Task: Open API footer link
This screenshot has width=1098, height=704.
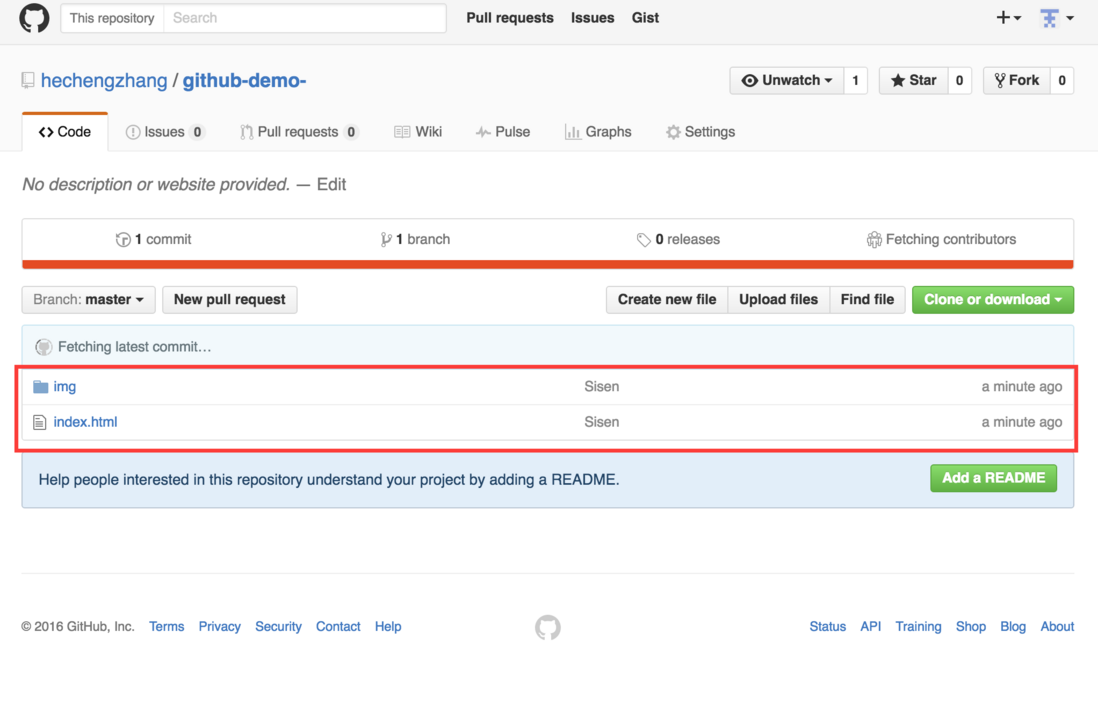Action: point(870,627)
